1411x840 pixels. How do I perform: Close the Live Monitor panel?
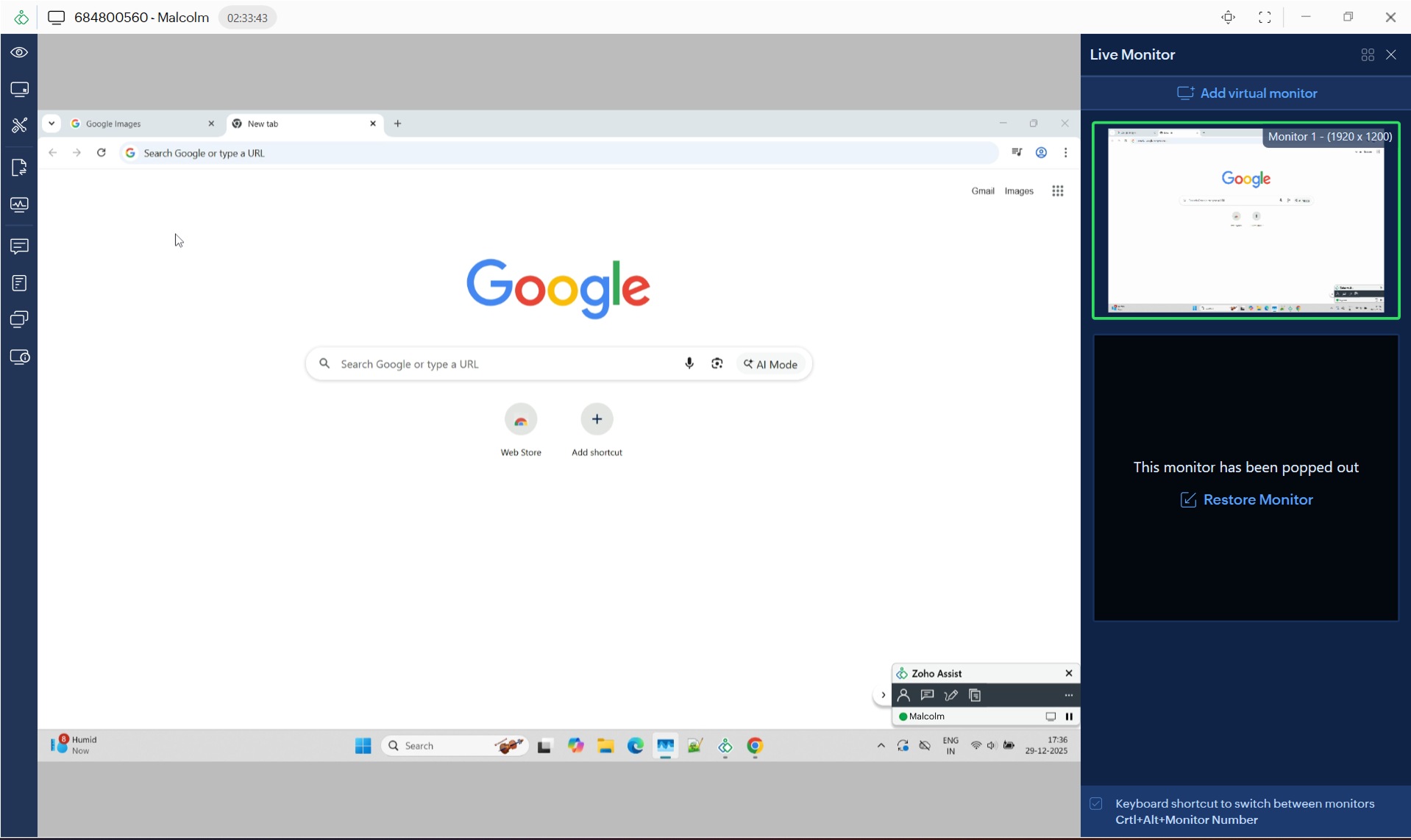[x=1391, y=55]
